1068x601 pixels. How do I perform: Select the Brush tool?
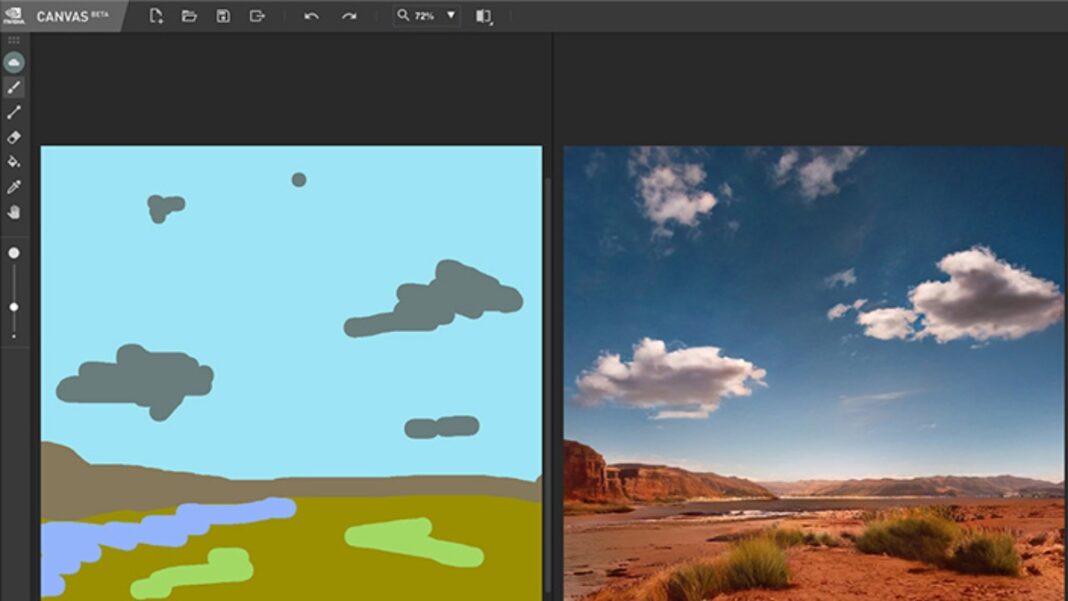14,88
